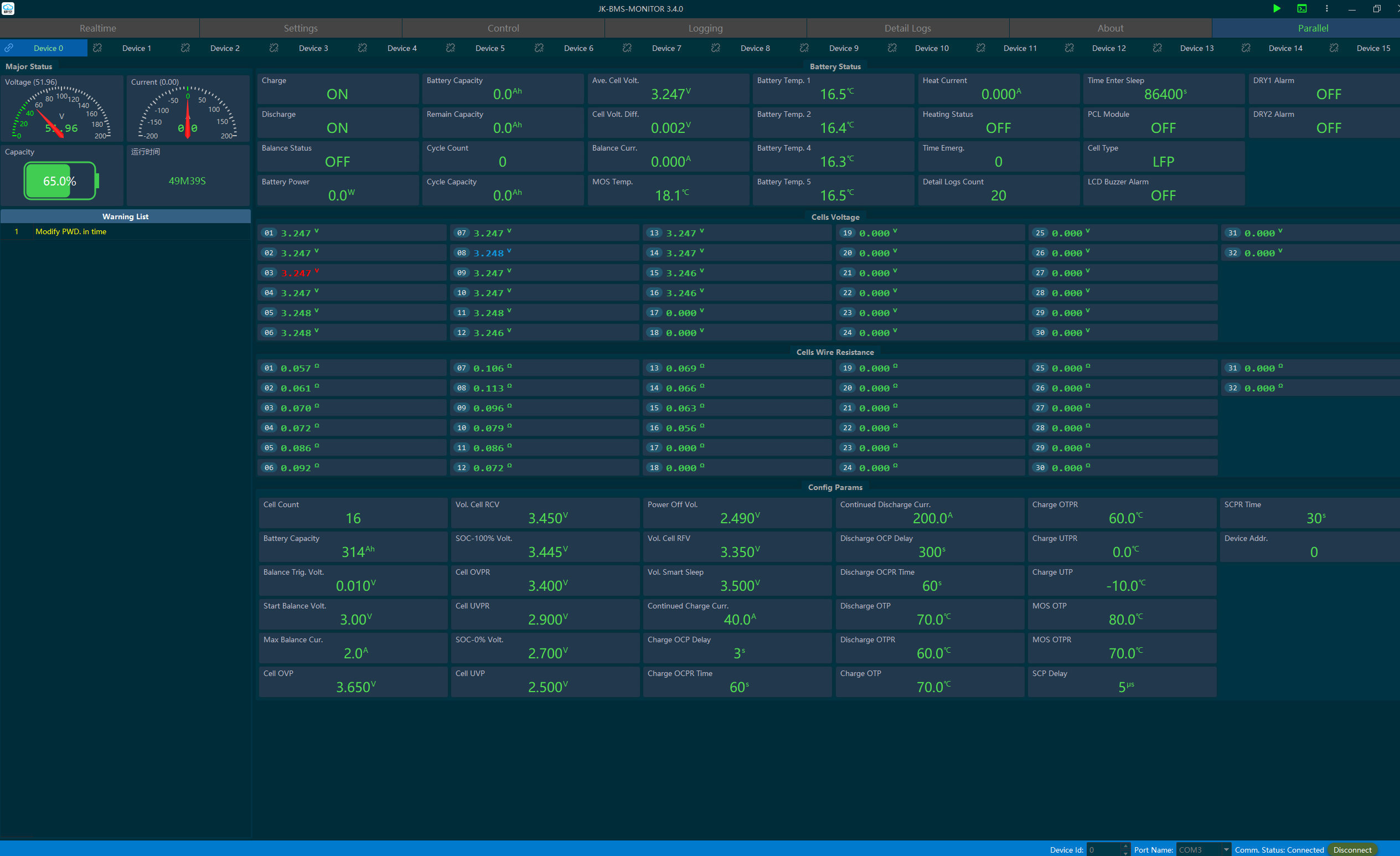Viewport: 1400px width, 856px height.
Task: Open the green terminal console icon
Action: [x=1301, y=8]
